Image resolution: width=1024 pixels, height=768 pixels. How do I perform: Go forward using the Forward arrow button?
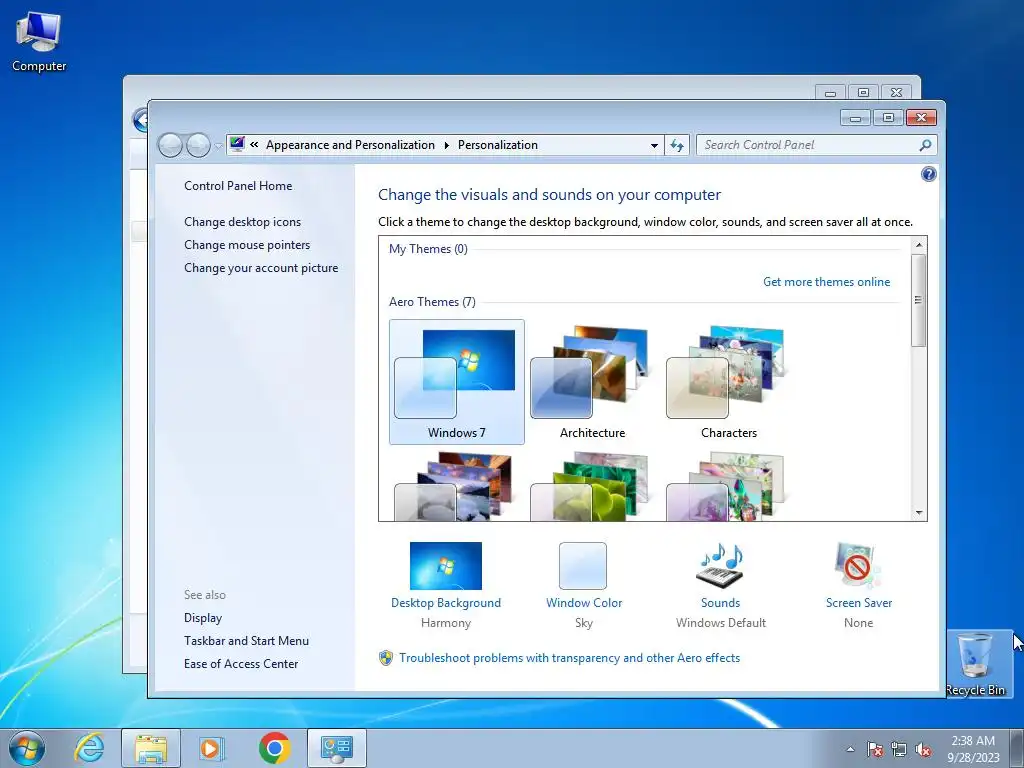click(x=198, y=145)
